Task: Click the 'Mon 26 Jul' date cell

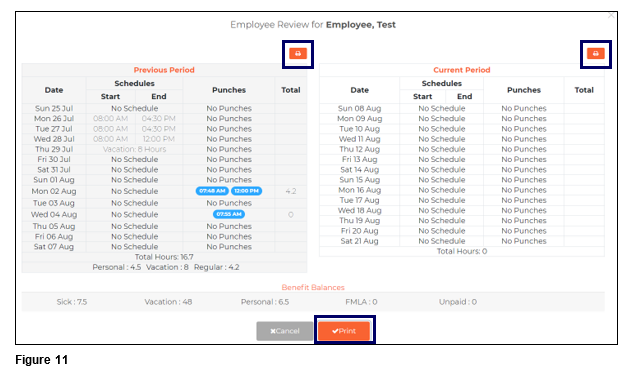Action: click(x=54, y=119)
